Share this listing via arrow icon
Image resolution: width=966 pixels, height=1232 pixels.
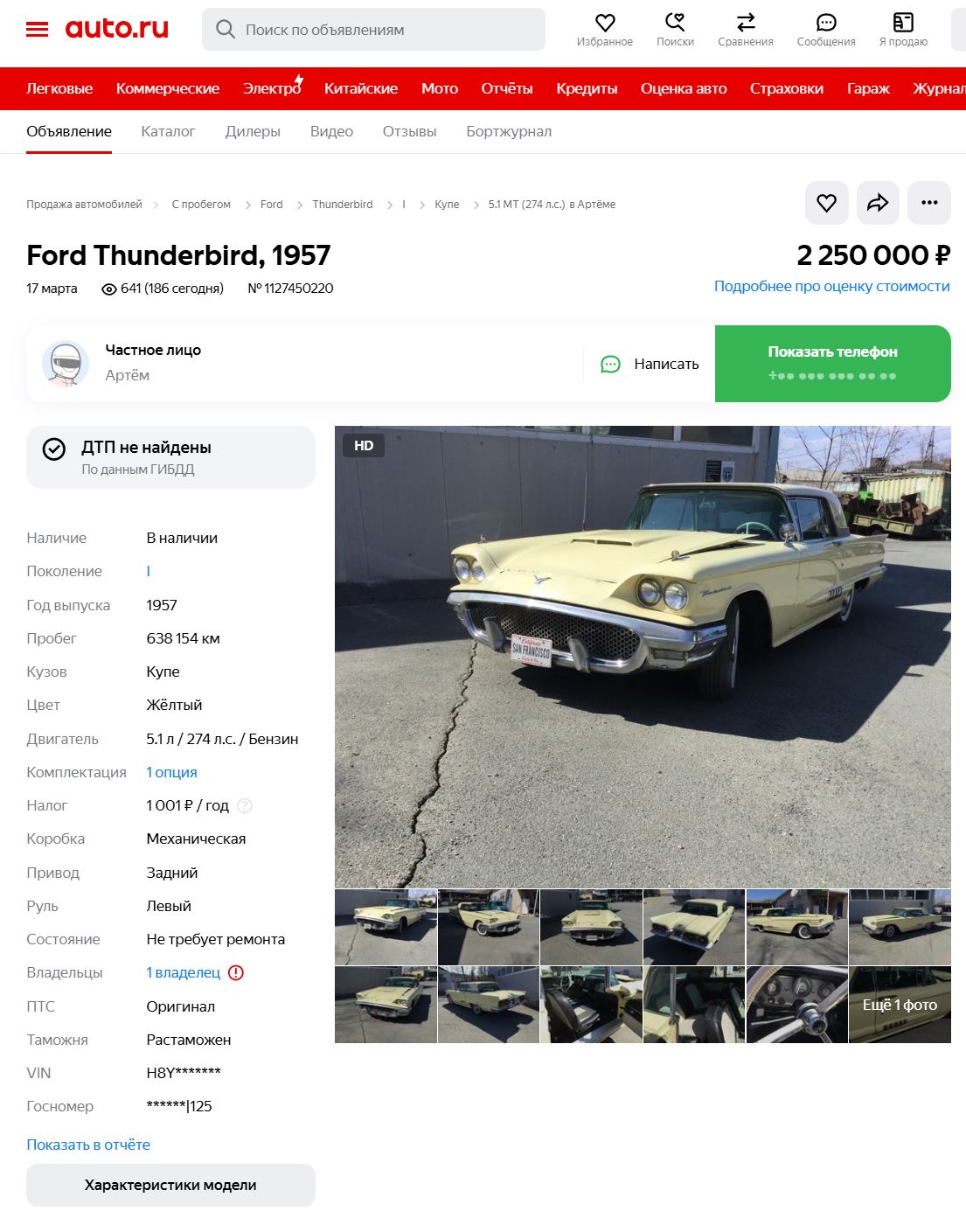click(878, 204)
